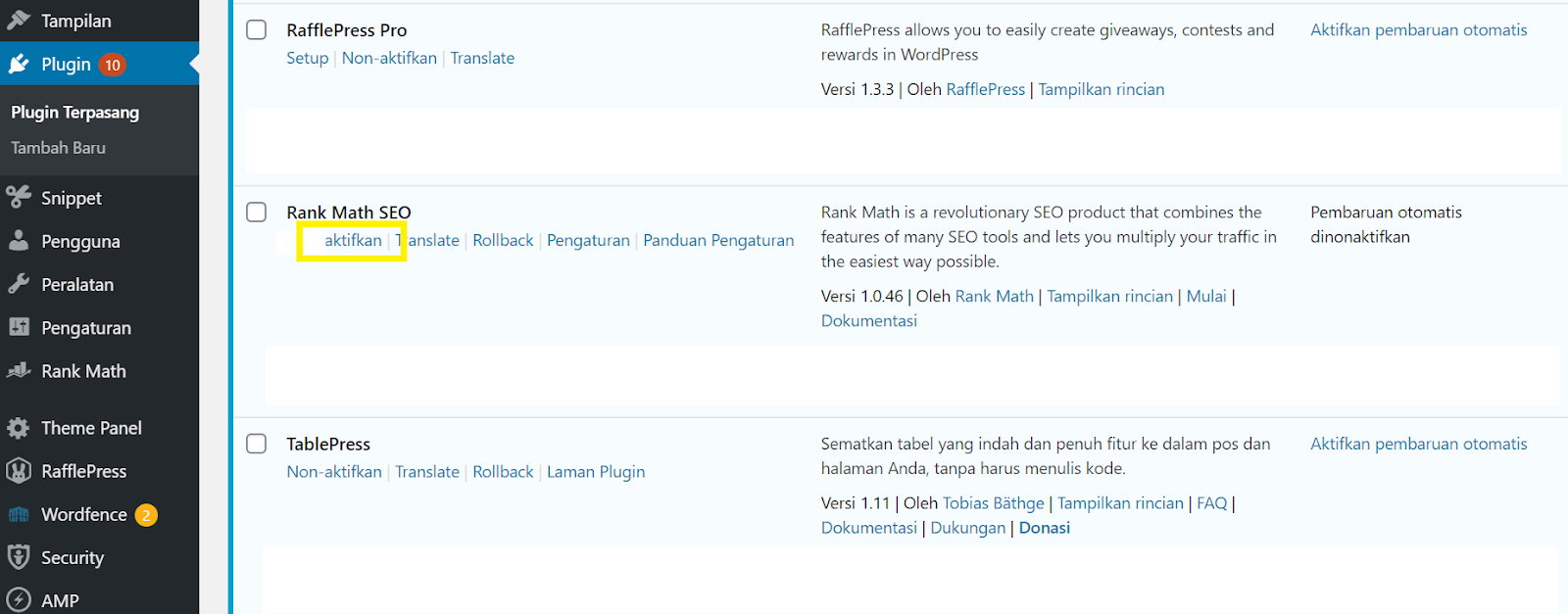Click the Security shield icon
Viewport: 1568px width, 614px height.
tap(19, 557)
